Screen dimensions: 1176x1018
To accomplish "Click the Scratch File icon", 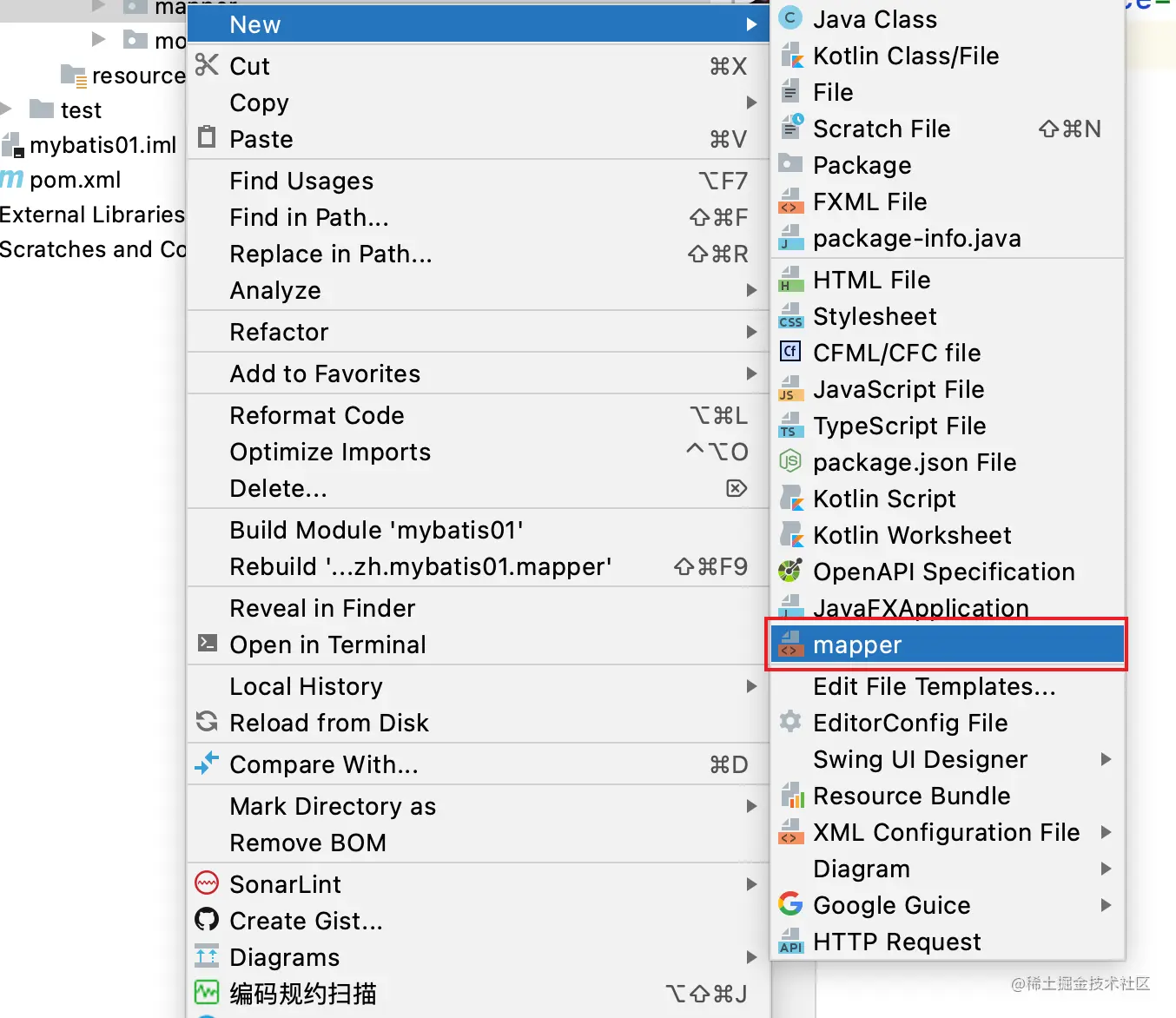I will click(x=791, y=128).
